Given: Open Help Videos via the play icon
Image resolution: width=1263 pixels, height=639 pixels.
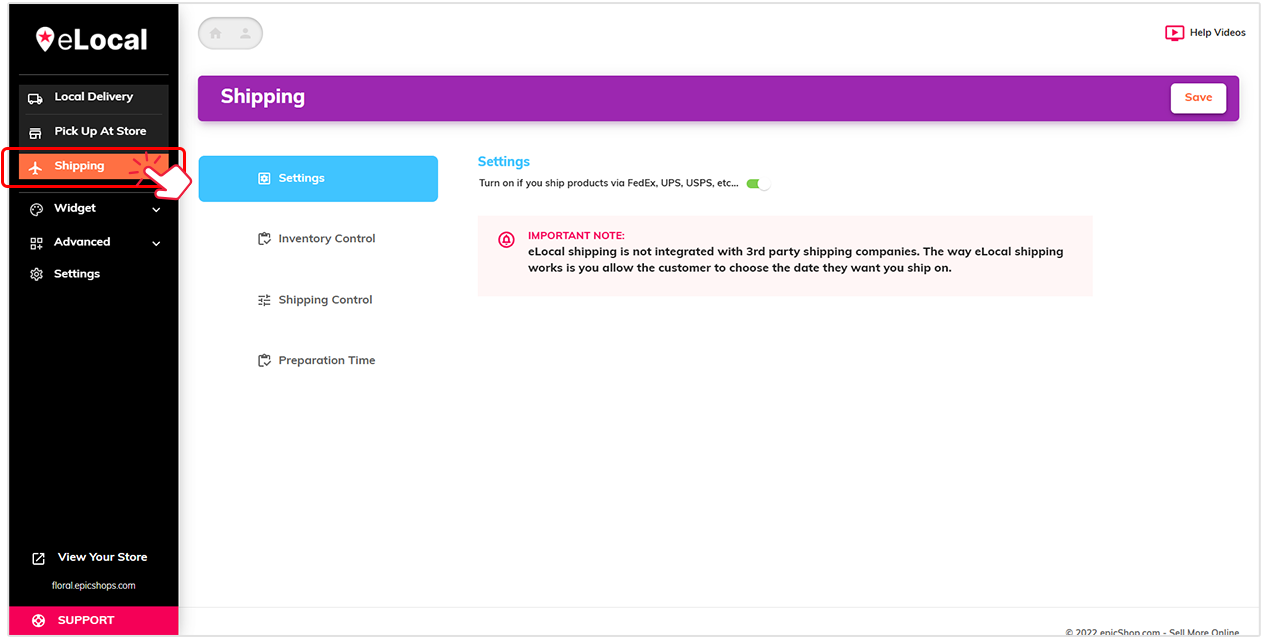Looking at the screenshot, I should click(x=1174, y=32).
